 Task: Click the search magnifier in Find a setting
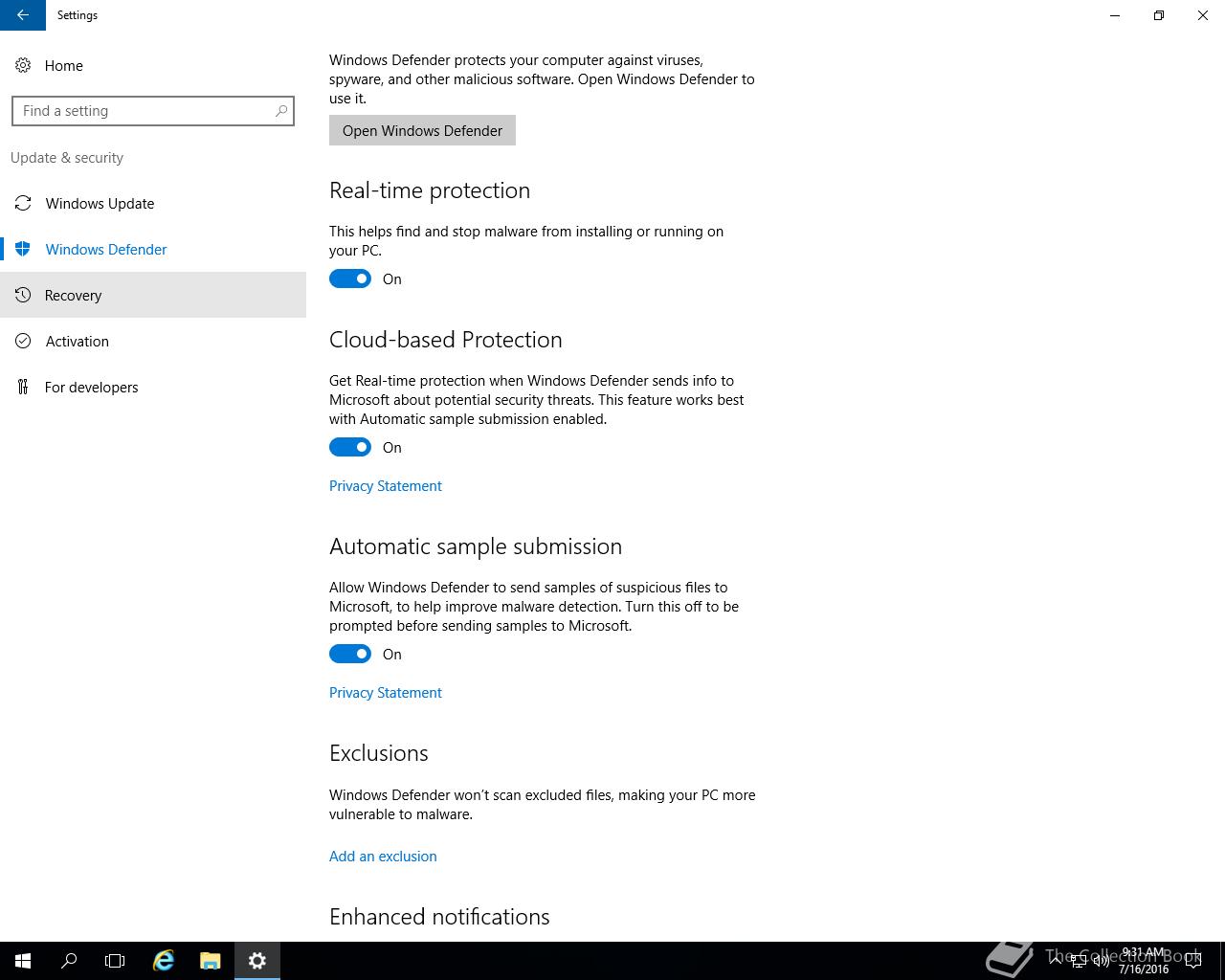(281, 111)
